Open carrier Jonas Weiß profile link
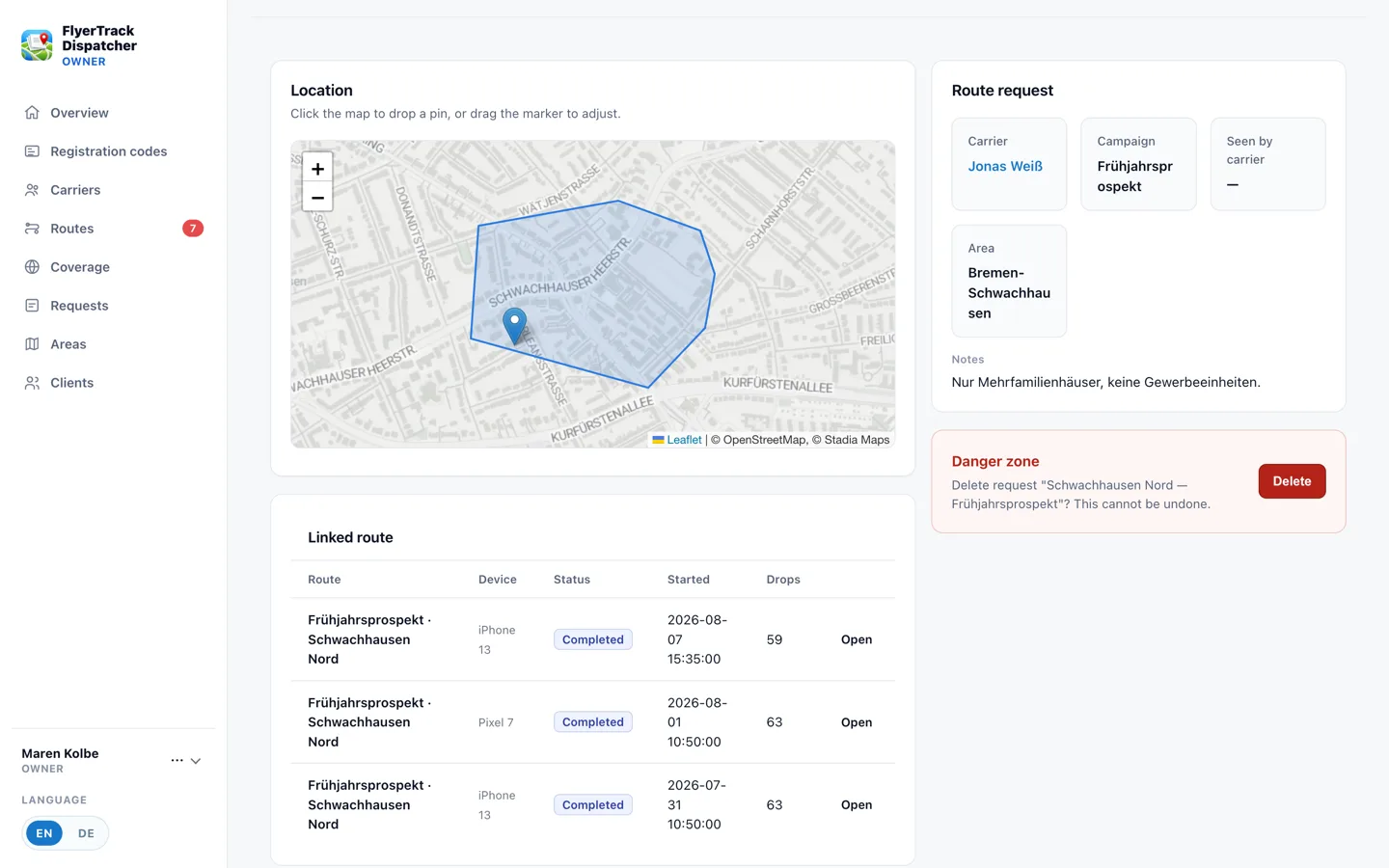The height and width of the screenshot is (868, 1389). tap(1005, 166)
